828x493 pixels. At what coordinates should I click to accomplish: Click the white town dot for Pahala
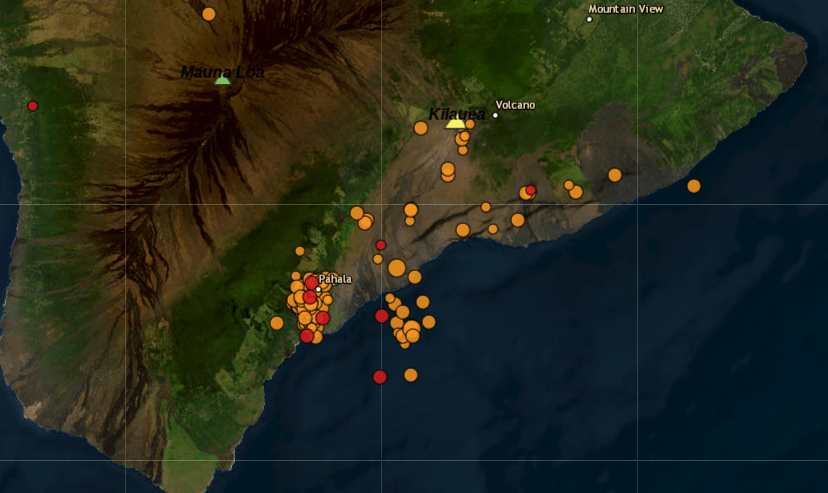coord(318,289)
